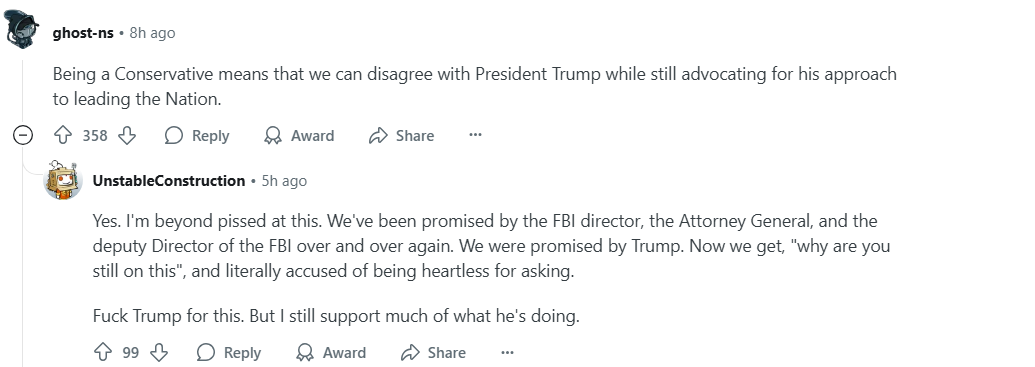Image resolution: width=1035 pixels, height=367 pixels.
Task: Reply to UnstableConstruction's comment
Action: 229,352
